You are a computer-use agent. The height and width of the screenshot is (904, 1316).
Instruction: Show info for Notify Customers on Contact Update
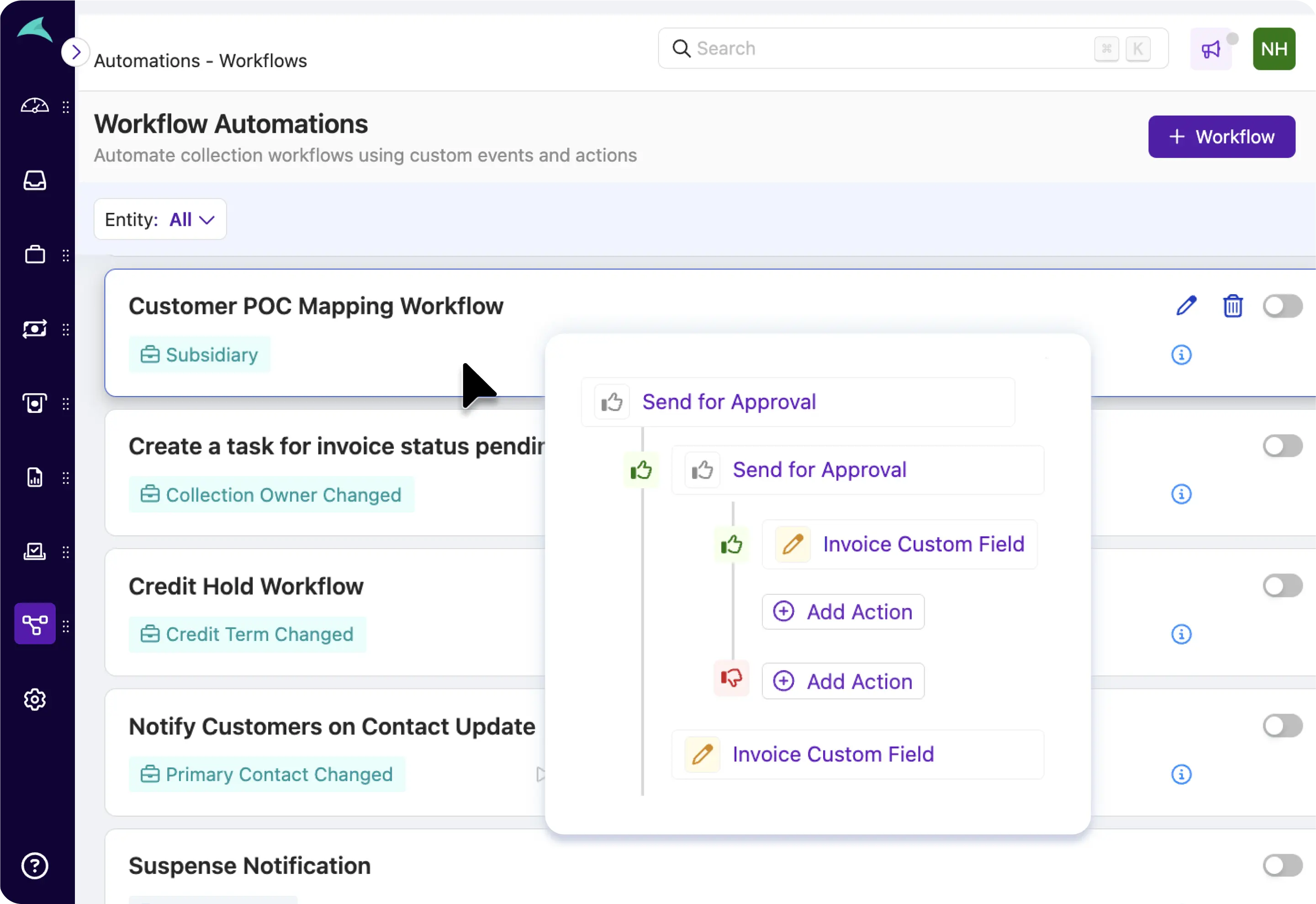pyautogui.click(x=1181, y=774)
